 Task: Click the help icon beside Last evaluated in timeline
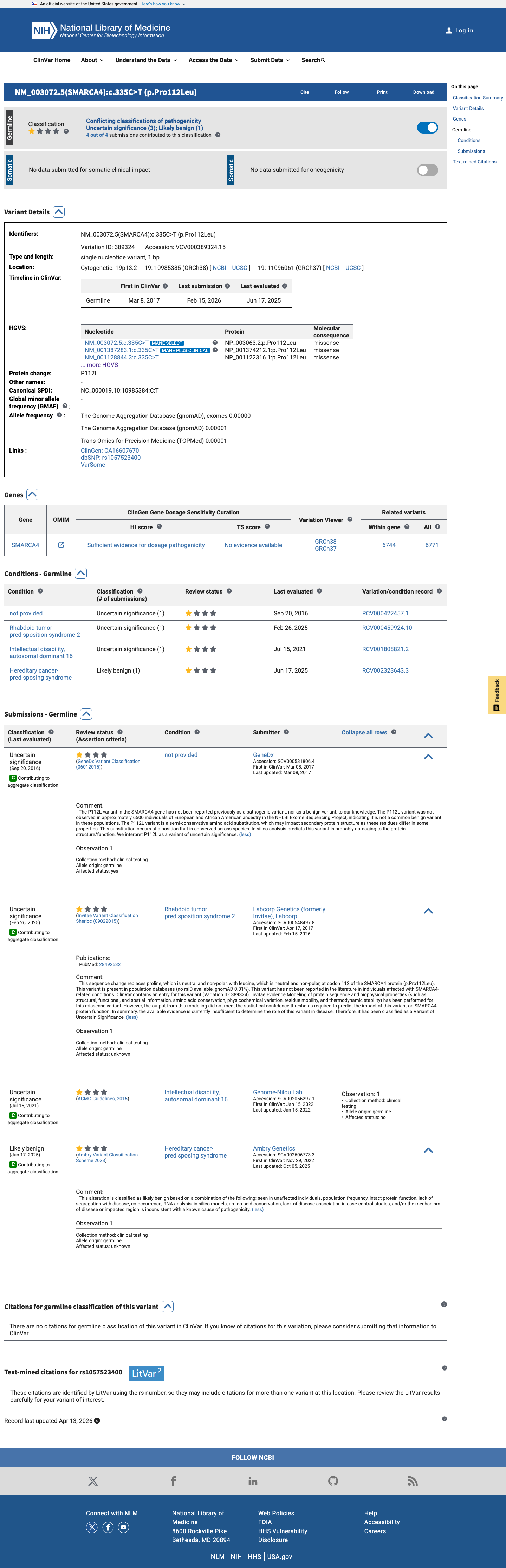click(284, 286)
